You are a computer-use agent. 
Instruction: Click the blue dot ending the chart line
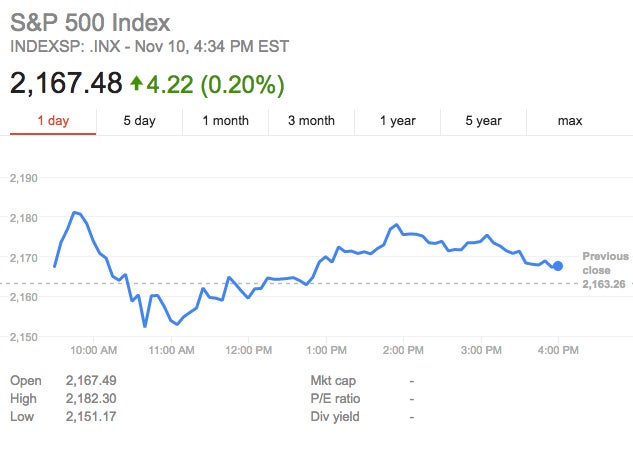pyautogui.click(x=558, y=266)
